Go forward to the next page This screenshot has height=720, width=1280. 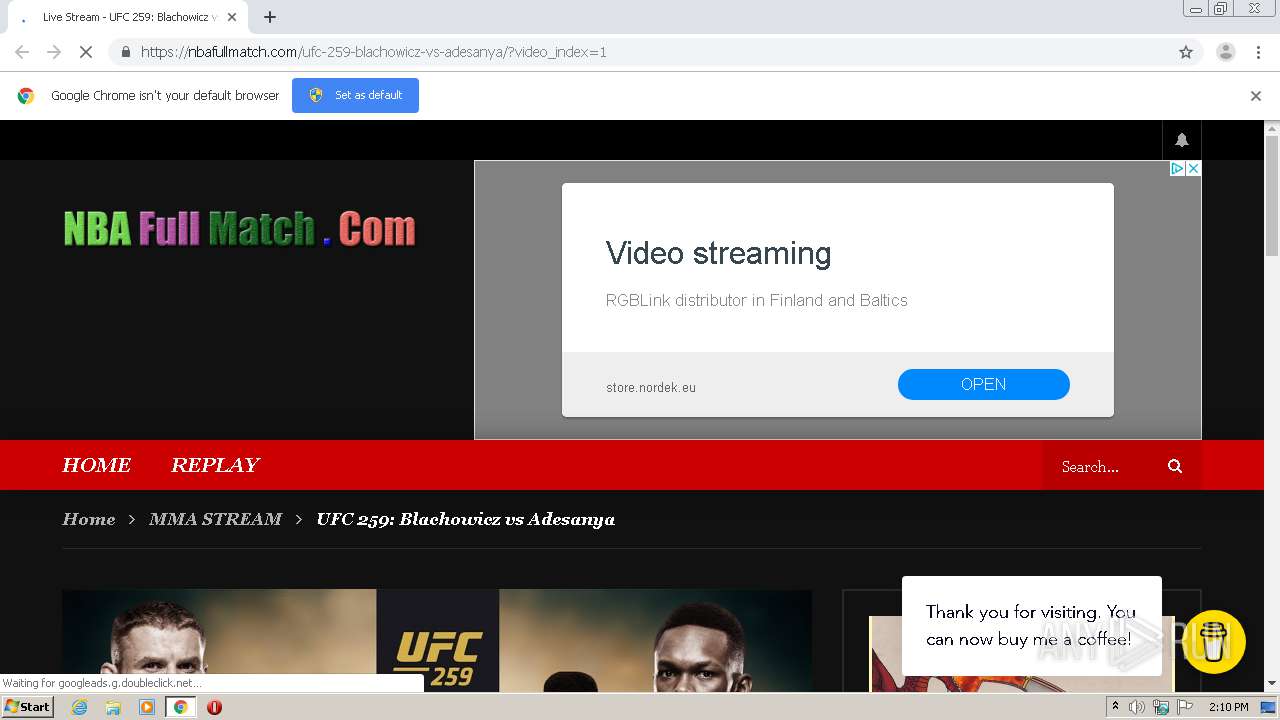[x=54, y=52]
